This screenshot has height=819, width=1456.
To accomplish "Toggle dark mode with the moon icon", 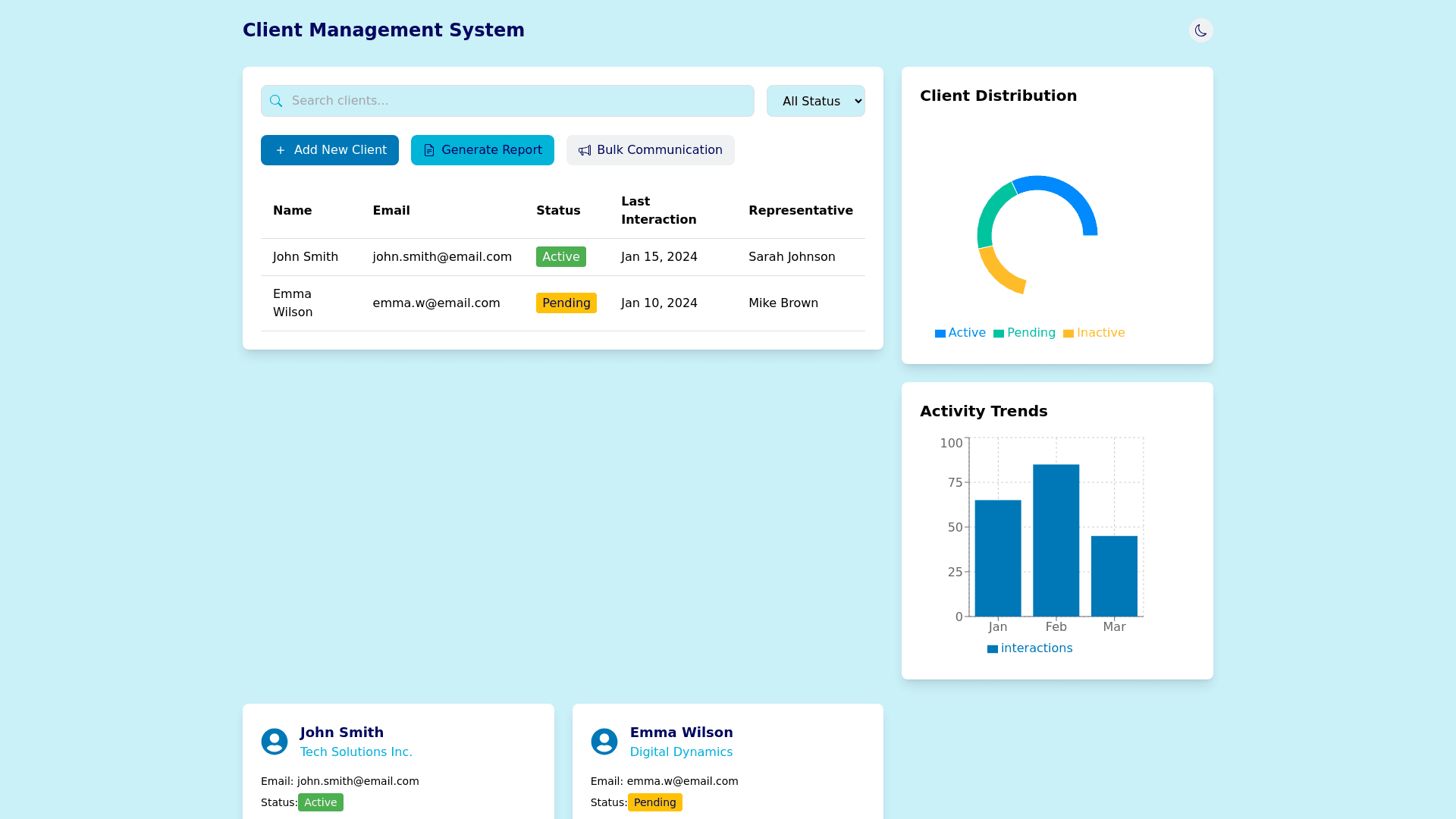I will click(1200, 30).
